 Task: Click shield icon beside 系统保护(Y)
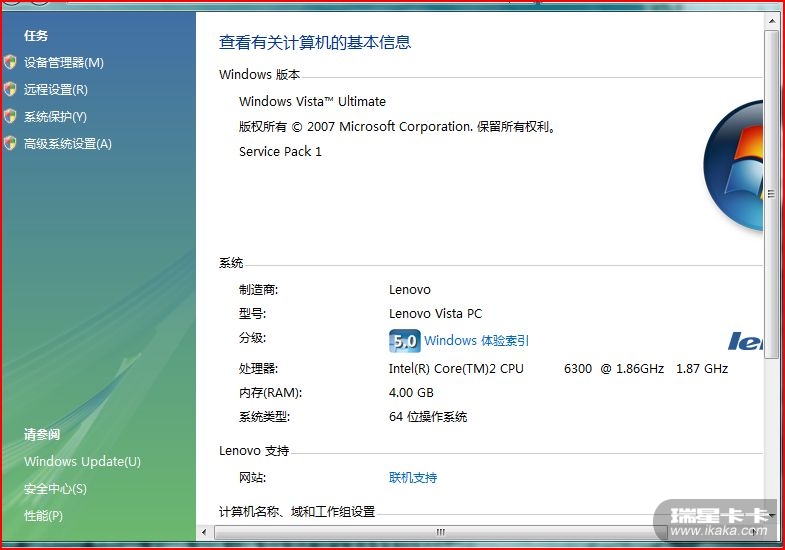[x=10, y=117]
